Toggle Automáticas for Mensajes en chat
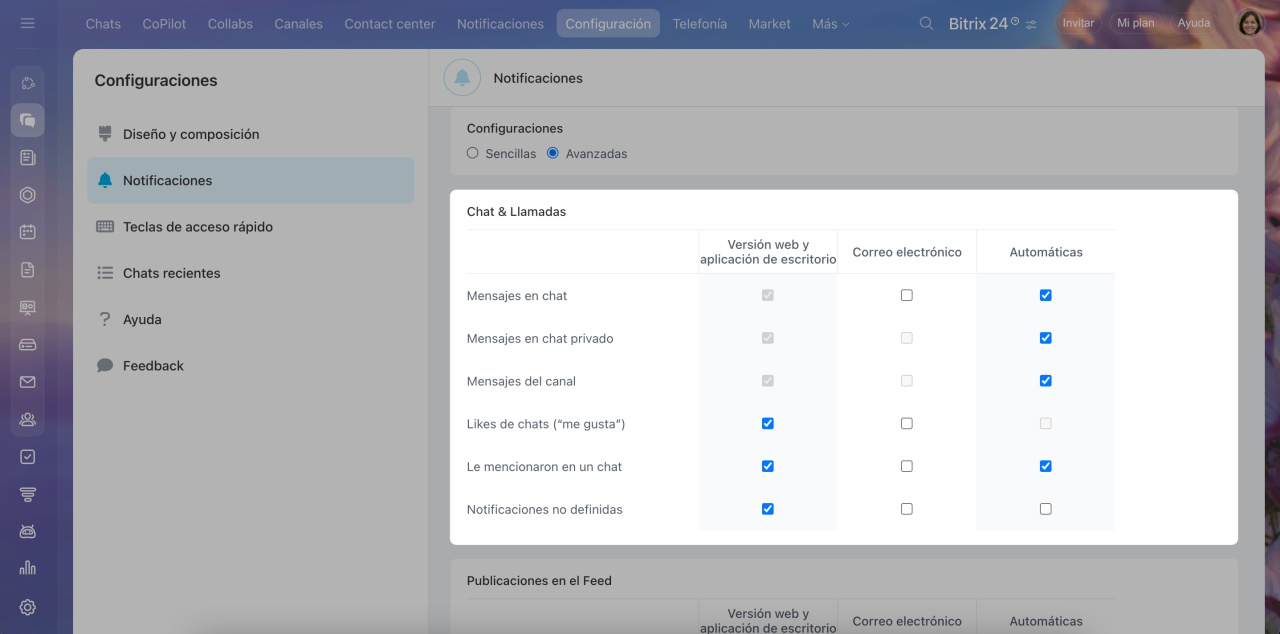The height and width of the screenshot is (634, 1280). (1045, 295)
